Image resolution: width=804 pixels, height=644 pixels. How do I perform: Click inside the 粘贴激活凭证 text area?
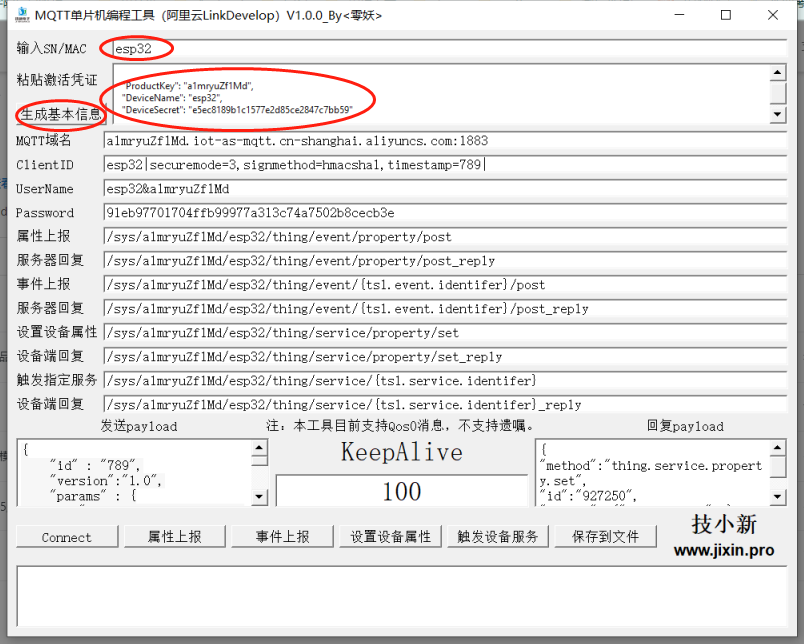click(x=441, y=94)
